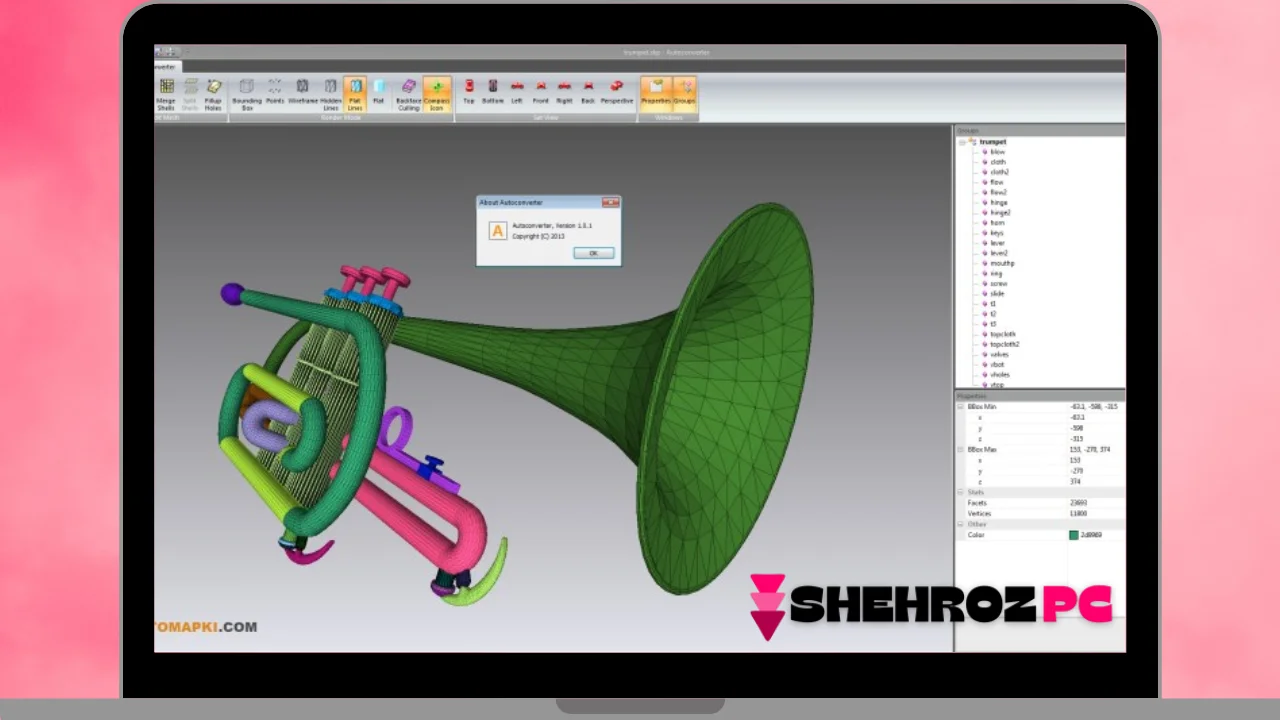1280x720 pixels.
Task: Select the keys group
Action: click(x=997, y=233)
